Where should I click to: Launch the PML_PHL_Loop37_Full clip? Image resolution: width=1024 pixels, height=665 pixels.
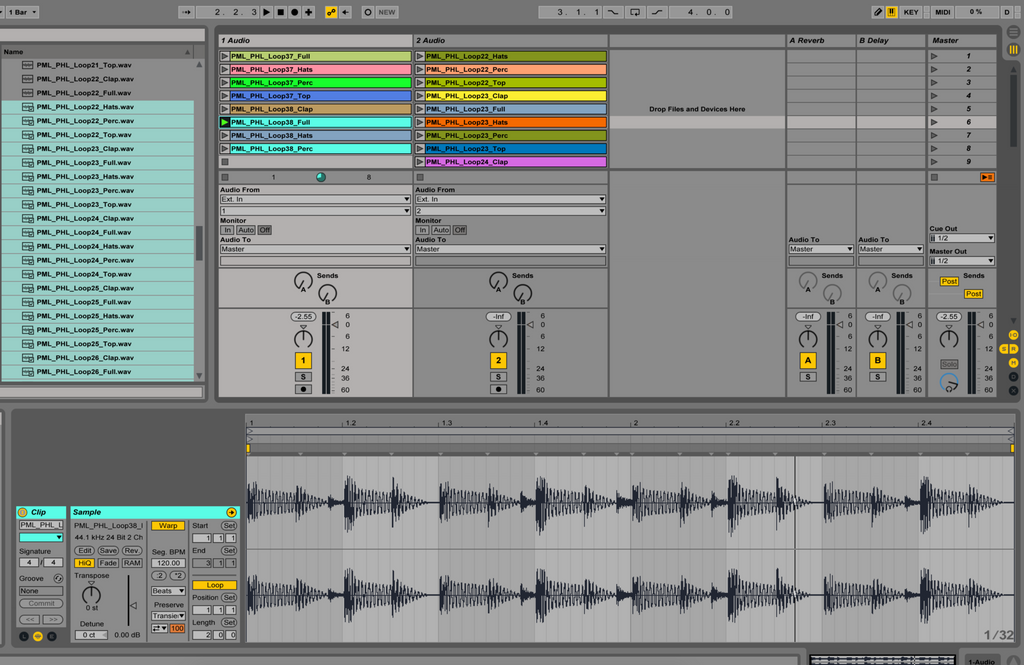(x=224, y=57)
